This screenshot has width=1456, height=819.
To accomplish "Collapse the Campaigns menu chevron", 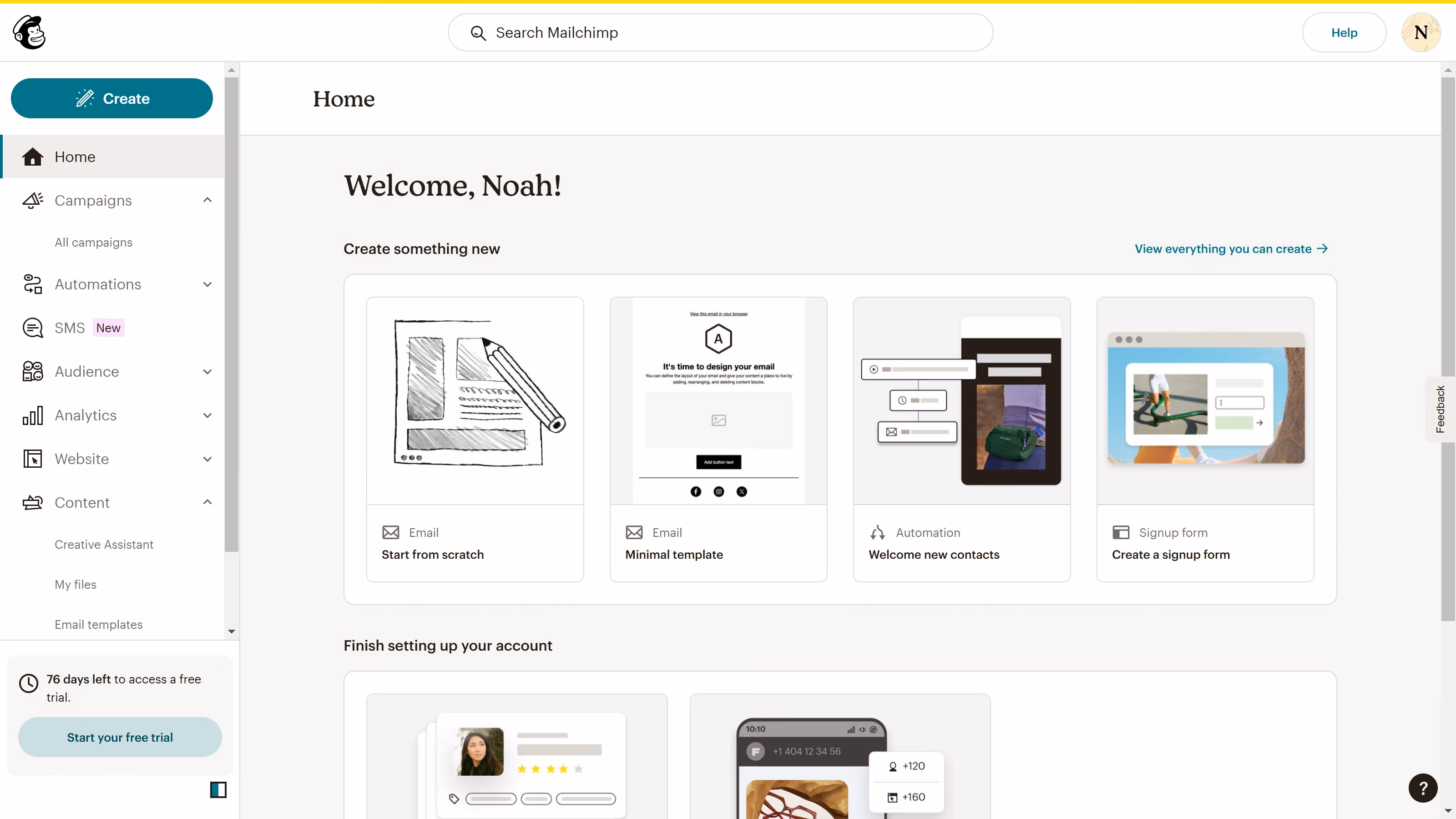I will 207,200.
